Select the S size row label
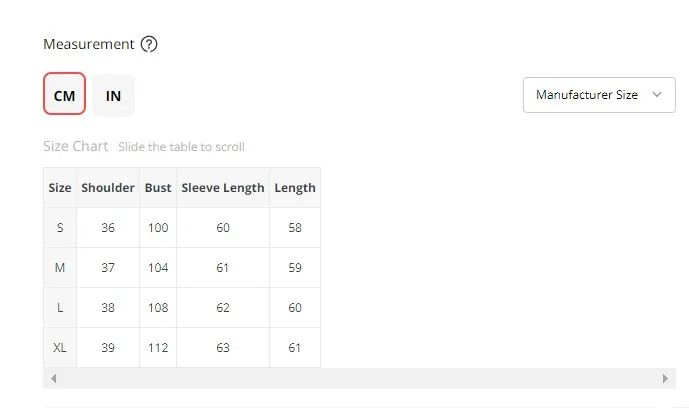The width and height of the screenshot is (689, 408). click(60, 228)
